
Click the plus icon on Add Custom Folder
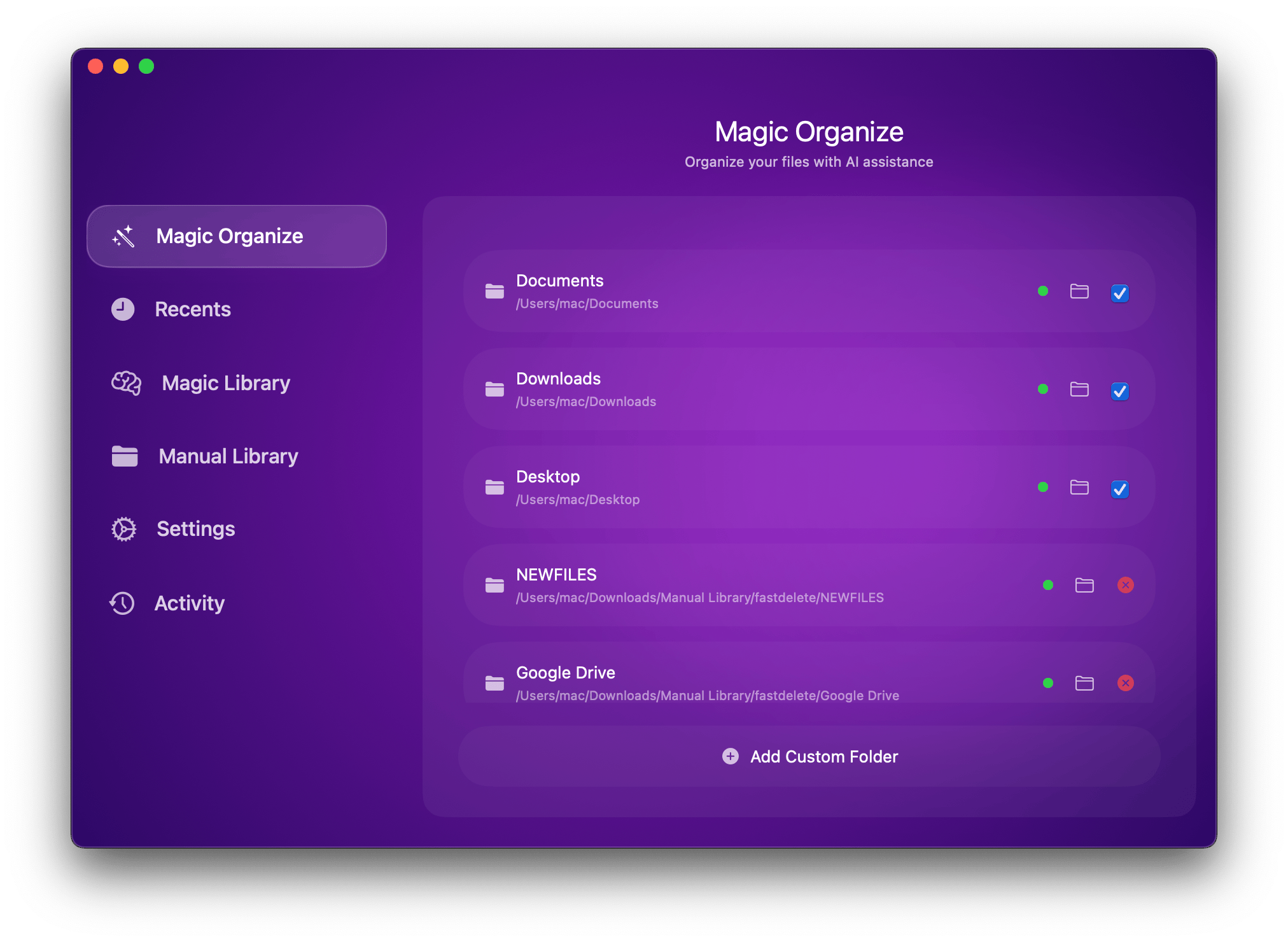coord(731,756)
